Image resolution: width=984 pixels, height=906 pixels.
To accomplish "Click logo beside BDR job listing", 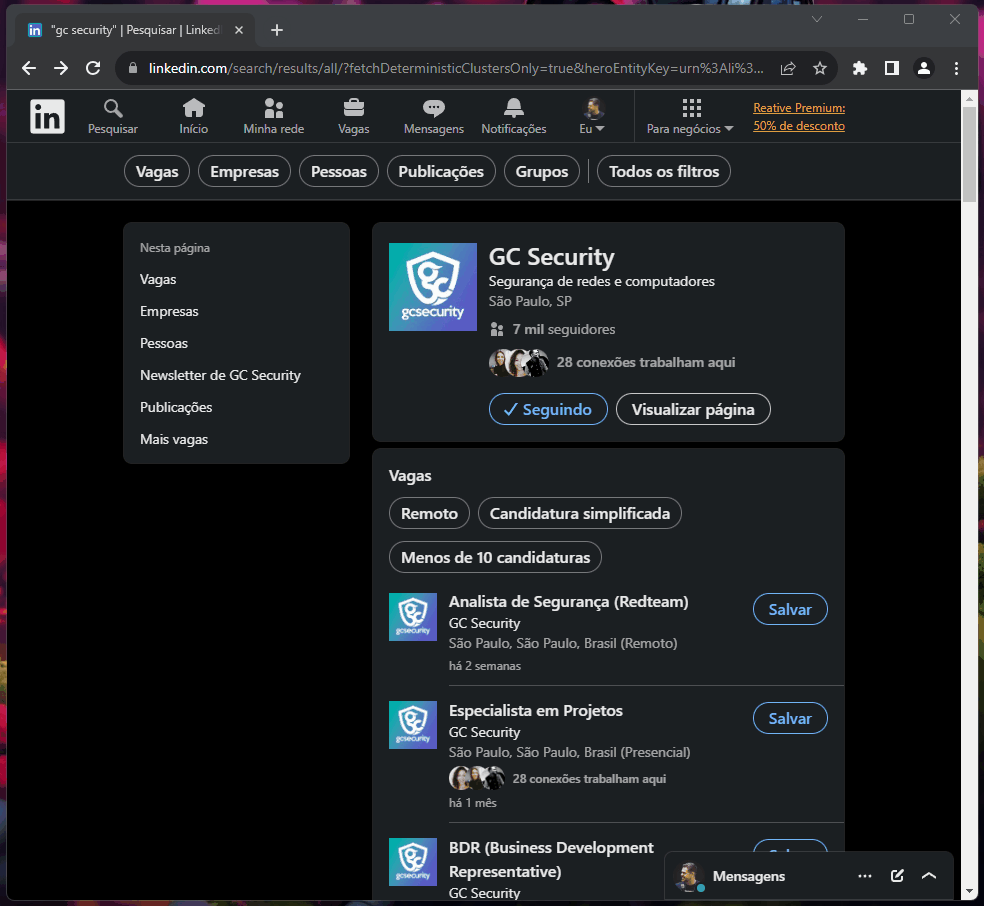I will [x=413, y=862].
